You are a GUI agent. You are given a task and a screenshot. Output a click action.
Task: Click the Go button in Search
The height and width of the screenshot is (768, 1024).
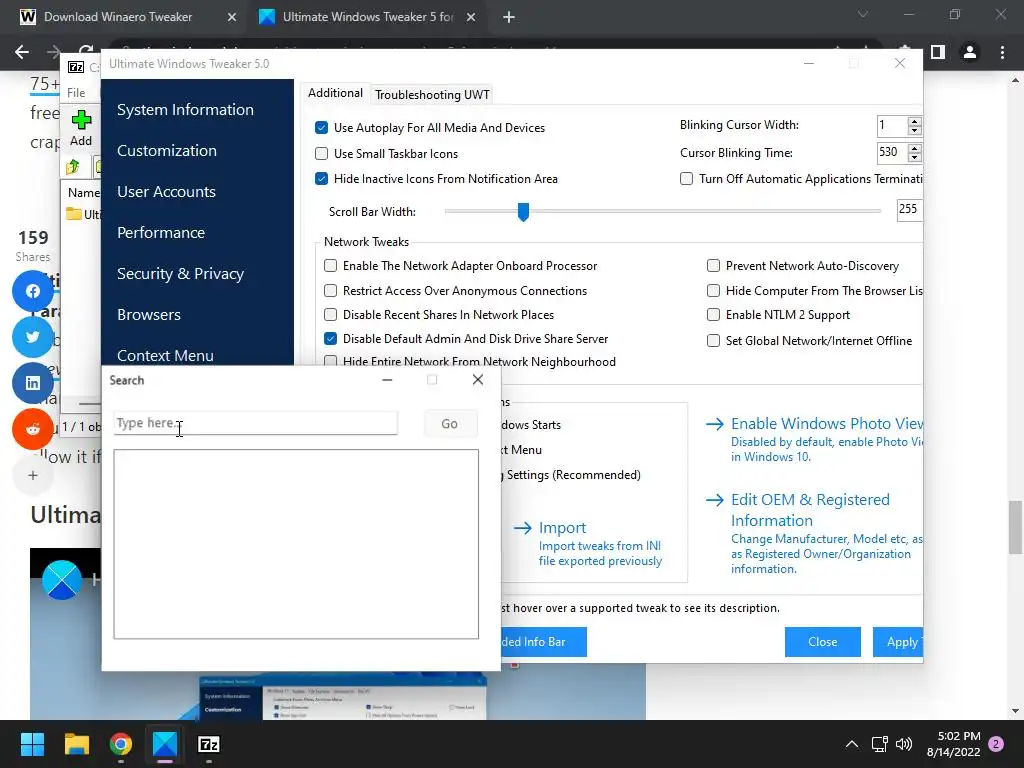click(x=449, y=424)
